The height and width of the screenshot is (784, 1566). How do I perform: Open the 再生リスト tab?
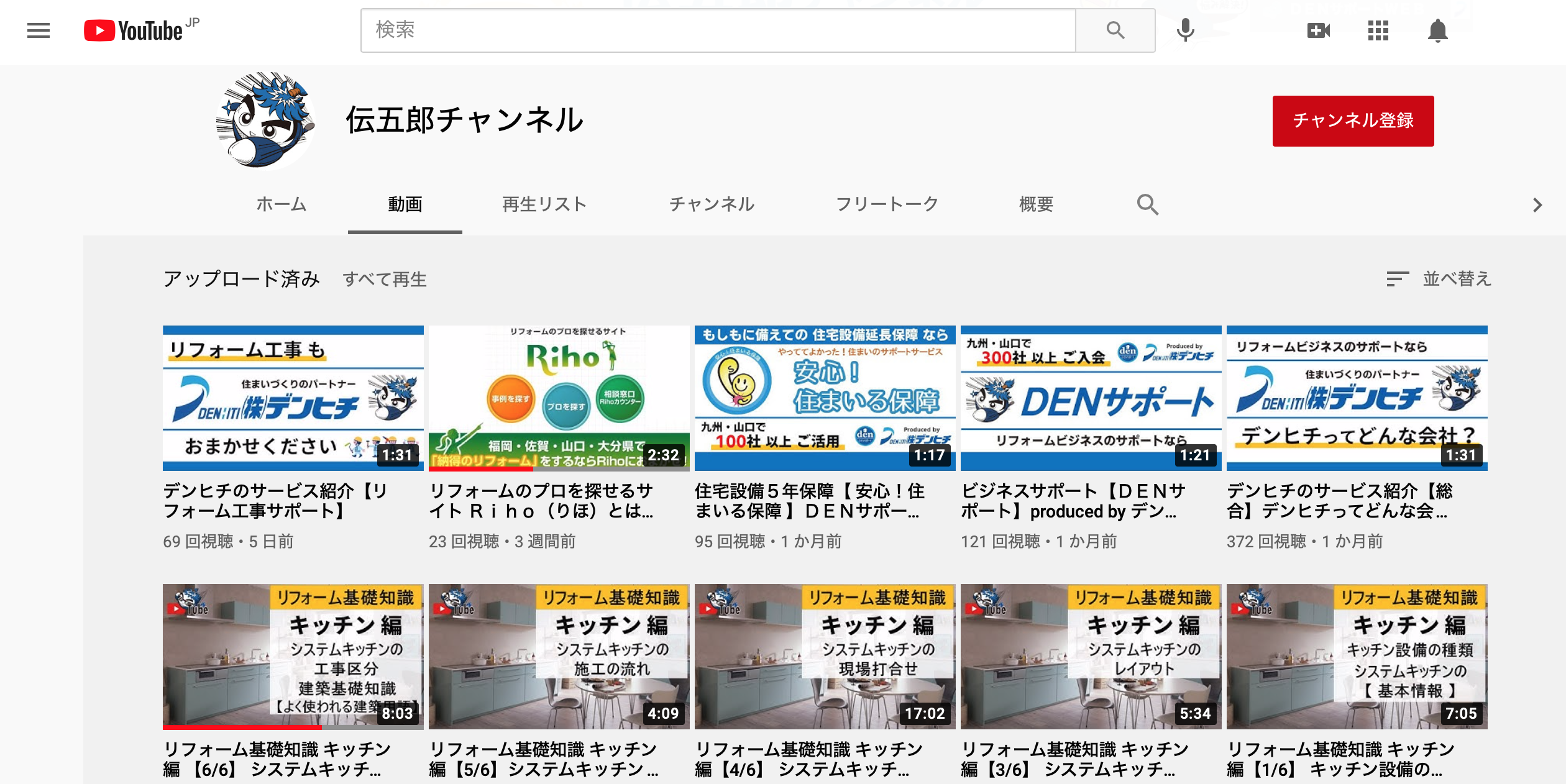(x=544, y=204)
